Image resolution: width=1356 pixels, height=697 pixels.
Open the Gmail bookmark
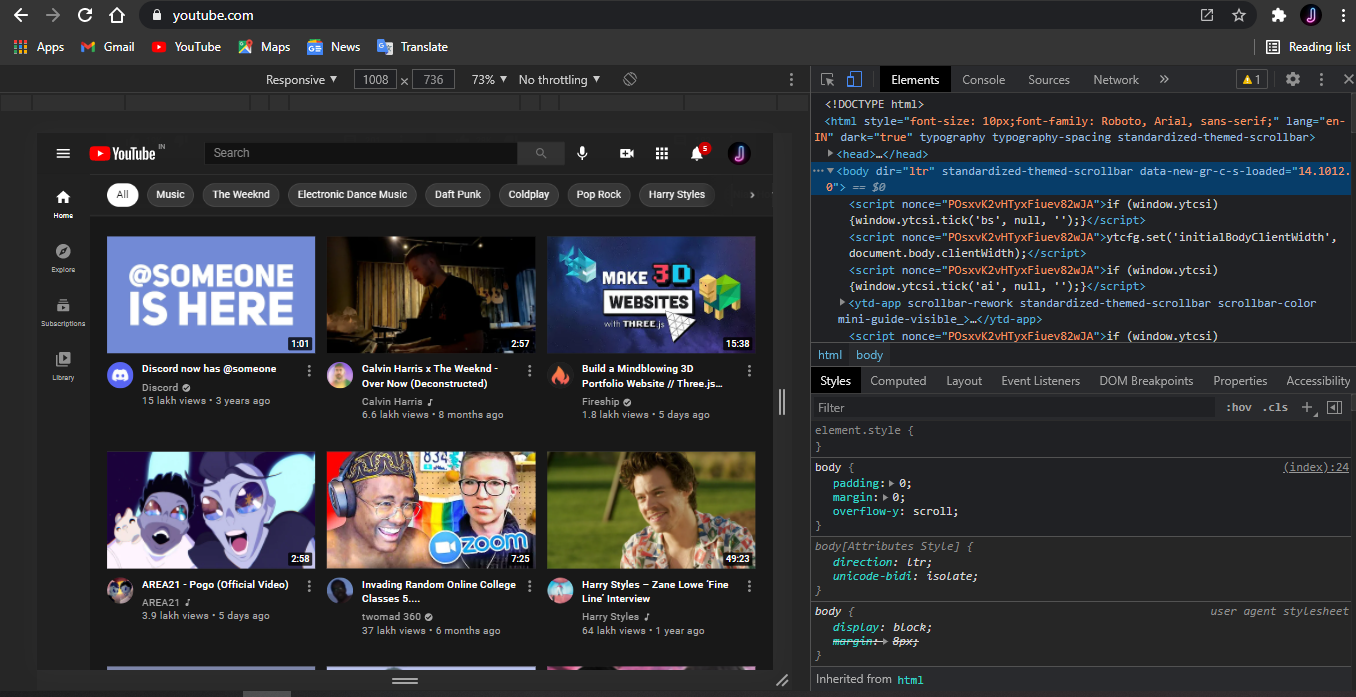click(107, 47)
